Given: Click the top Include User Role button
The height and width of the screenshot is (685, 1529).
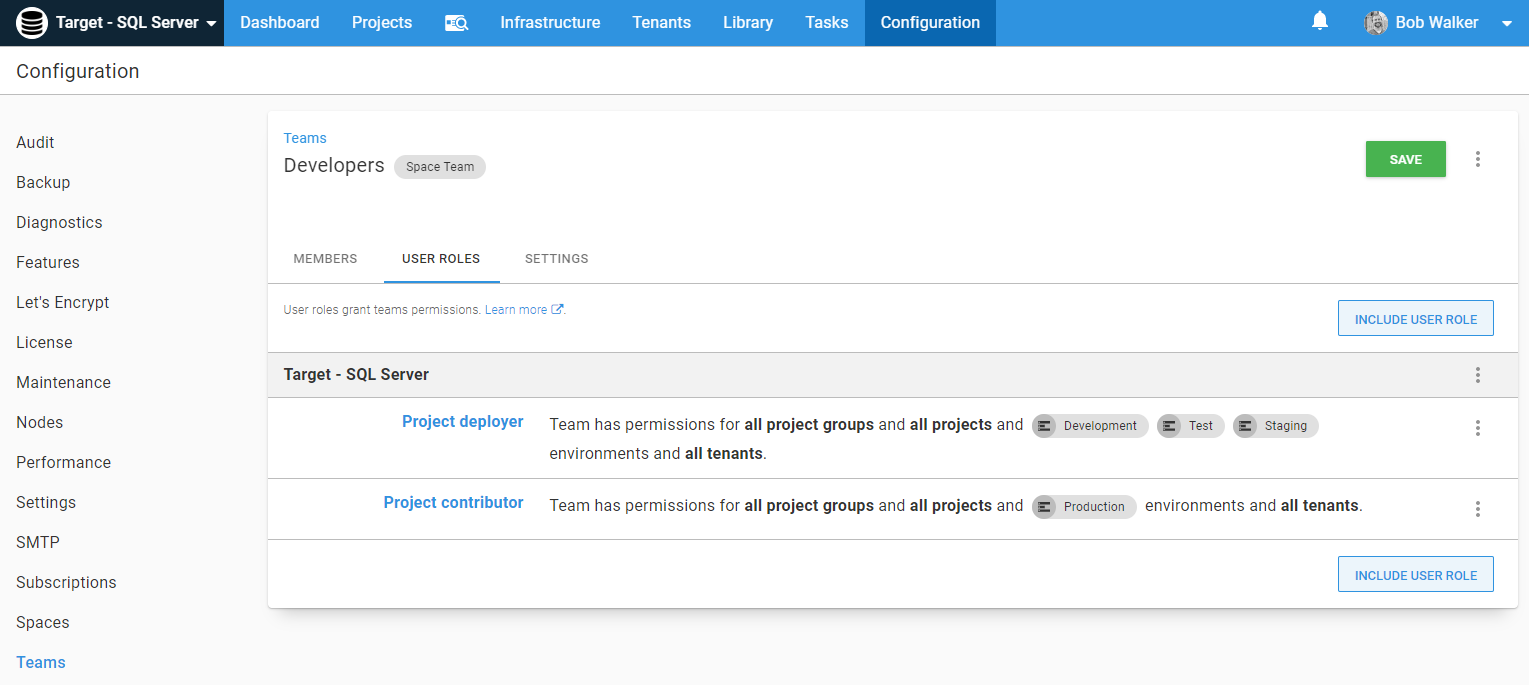Looking at the screenshot, I should click(1415, 319).
